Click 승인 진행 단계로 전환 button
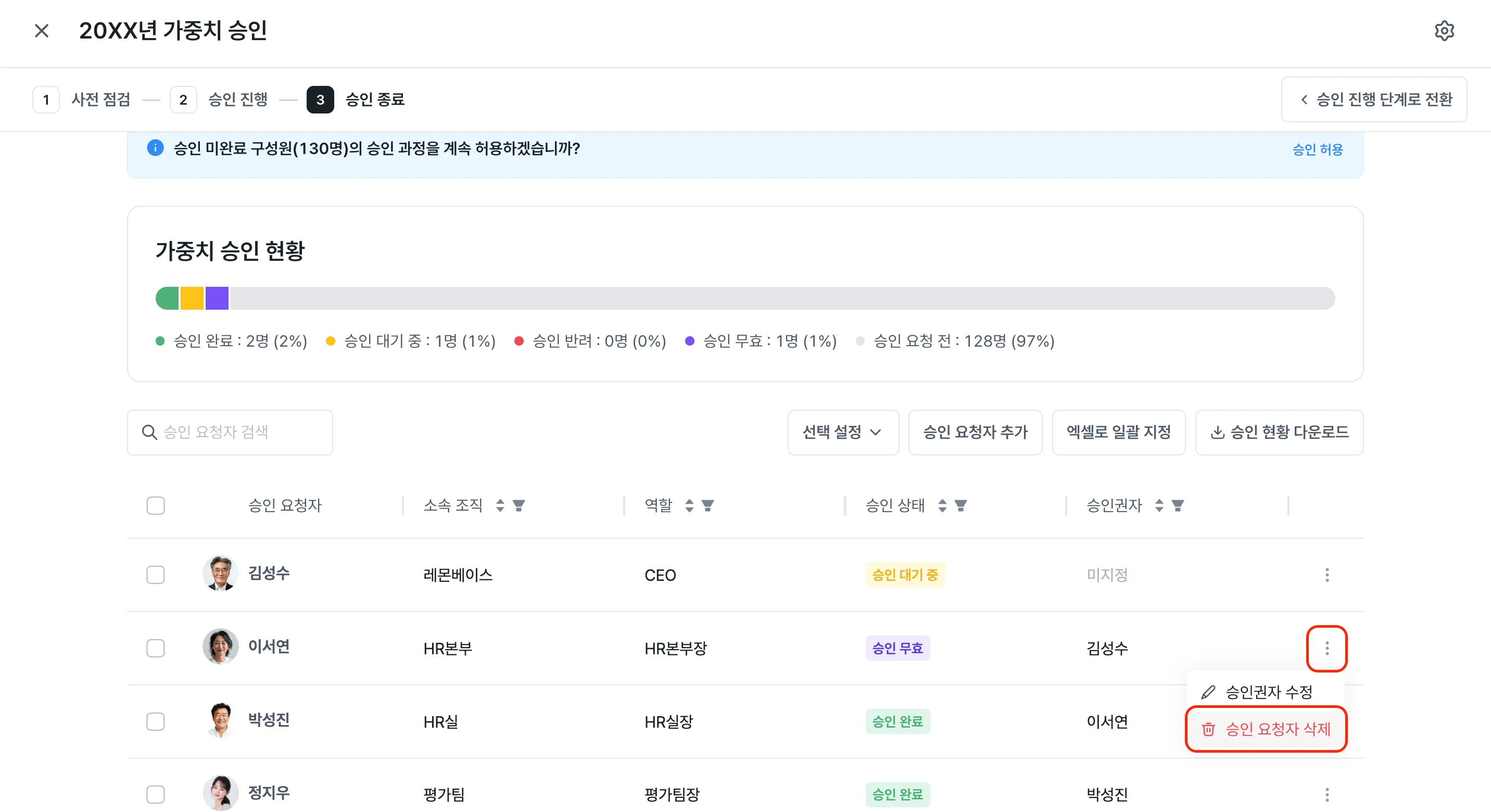This screenshot has width=1491, height=812. click(x=1374, y=99)
